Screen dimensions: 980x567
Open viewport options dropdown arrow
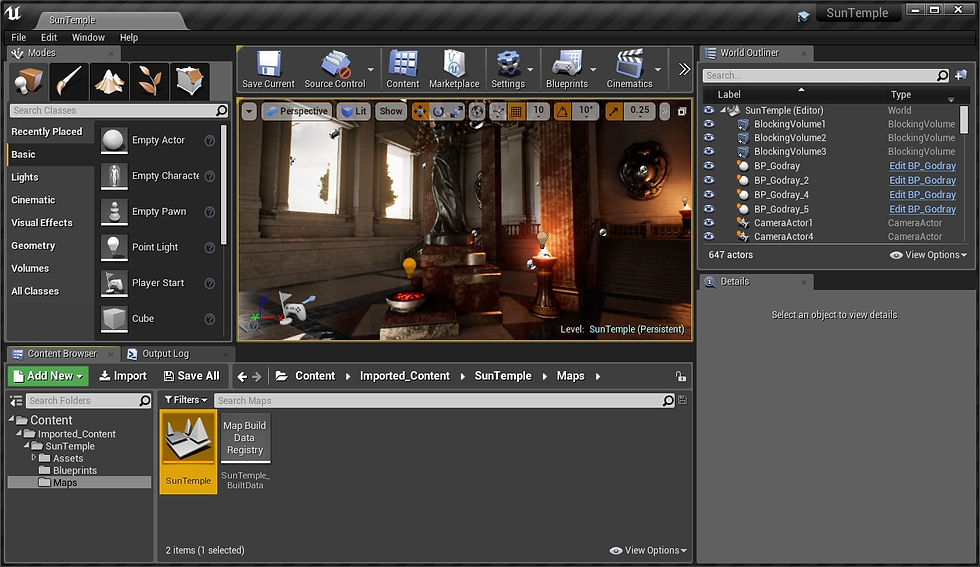coord(249,112)
